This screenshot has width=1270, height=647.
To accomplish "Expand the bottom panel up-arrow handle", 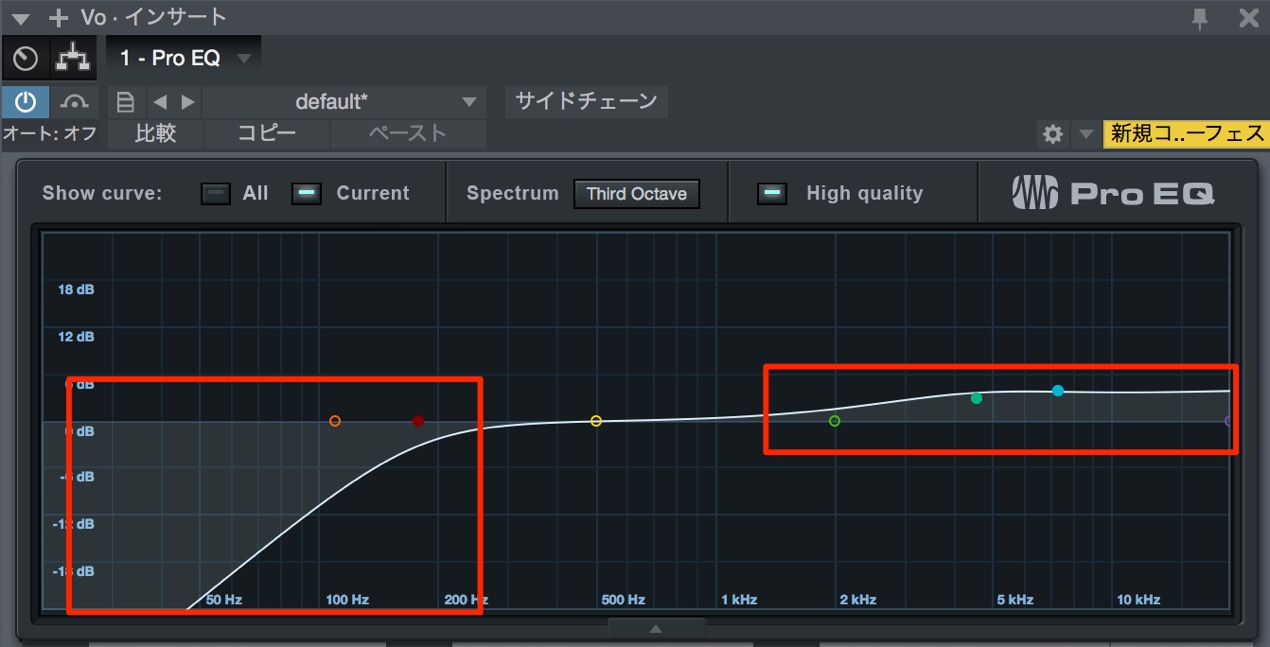I will (x=656, y=629).
